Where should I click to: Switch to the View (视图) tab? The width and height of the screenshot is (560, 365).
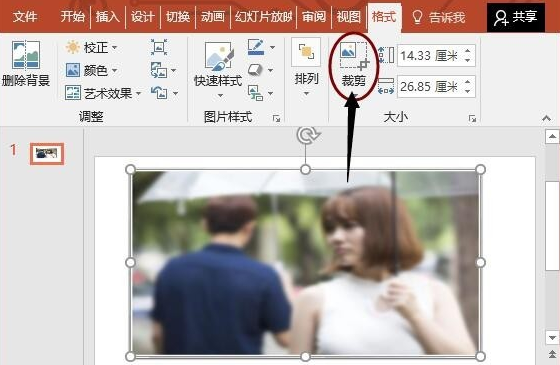(349, 16)
